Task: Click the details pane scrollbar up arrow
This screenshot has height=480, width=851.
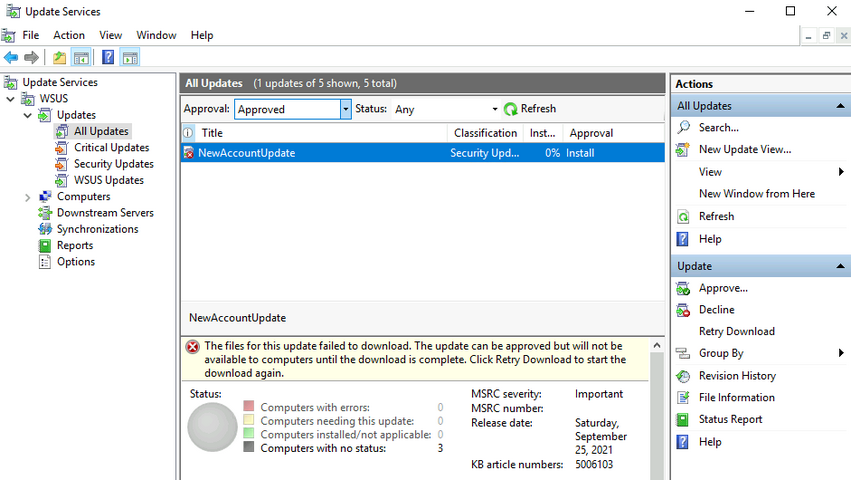Action: (657, 345)
